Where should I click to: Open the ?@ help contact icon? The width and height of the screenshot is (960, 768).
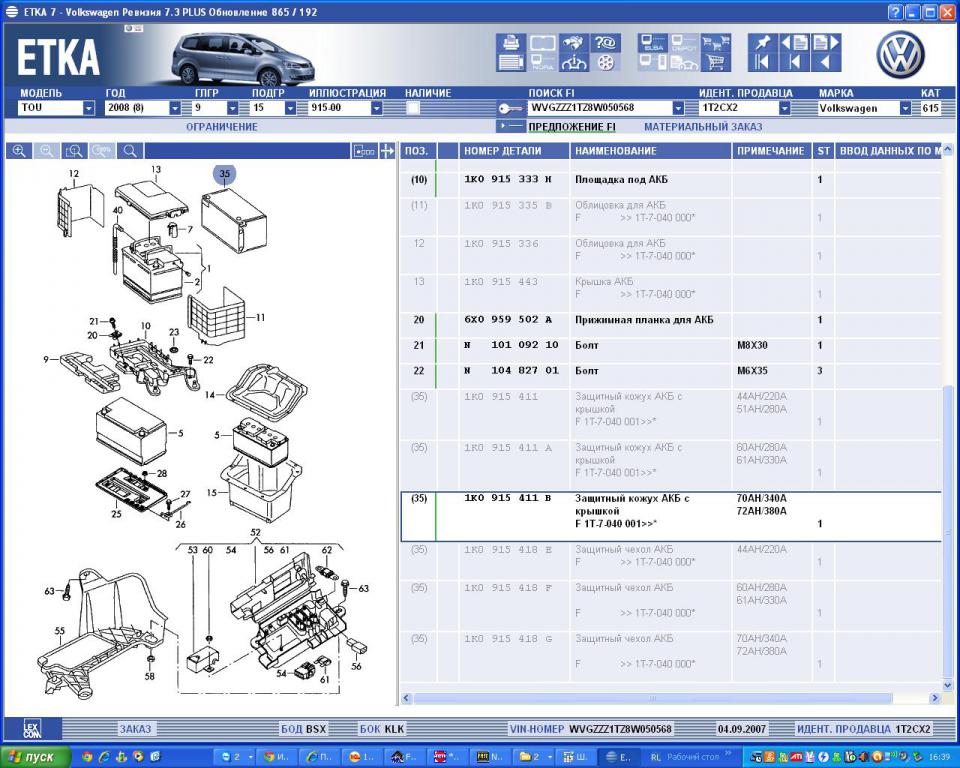pyautogui.click(x=606, y=42)
